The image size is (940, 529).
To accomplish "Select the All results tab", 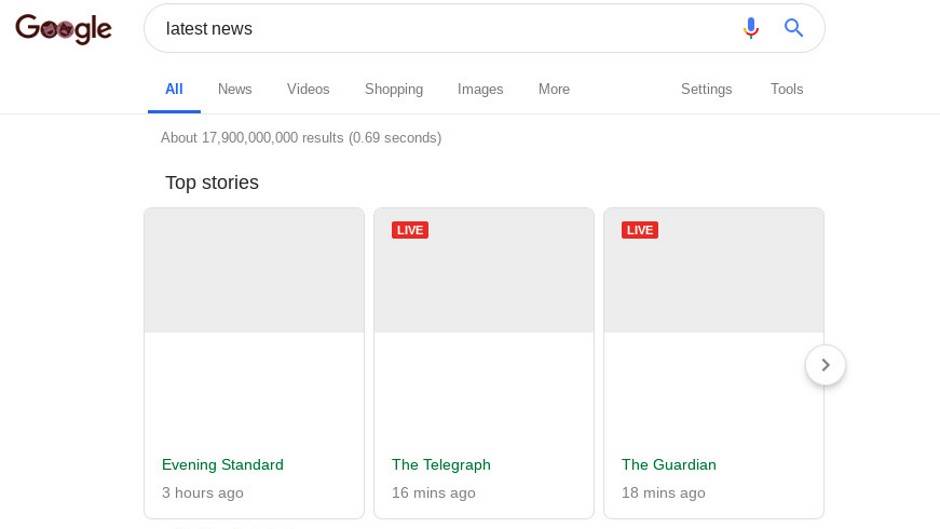I will (174, 89).
